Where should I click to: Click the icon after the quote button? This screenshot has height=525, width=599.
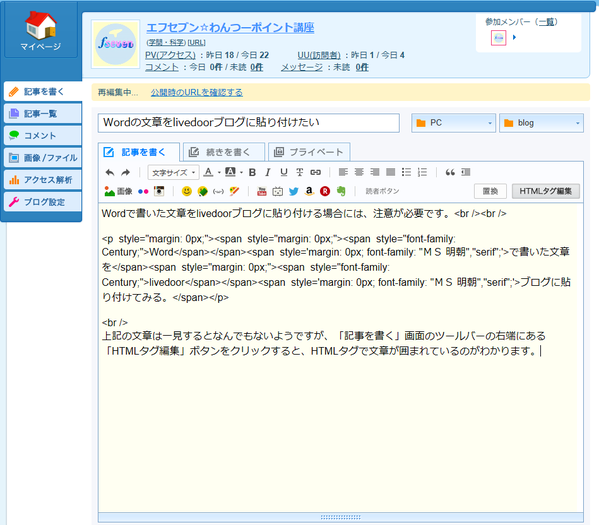[x=466, y=172]
